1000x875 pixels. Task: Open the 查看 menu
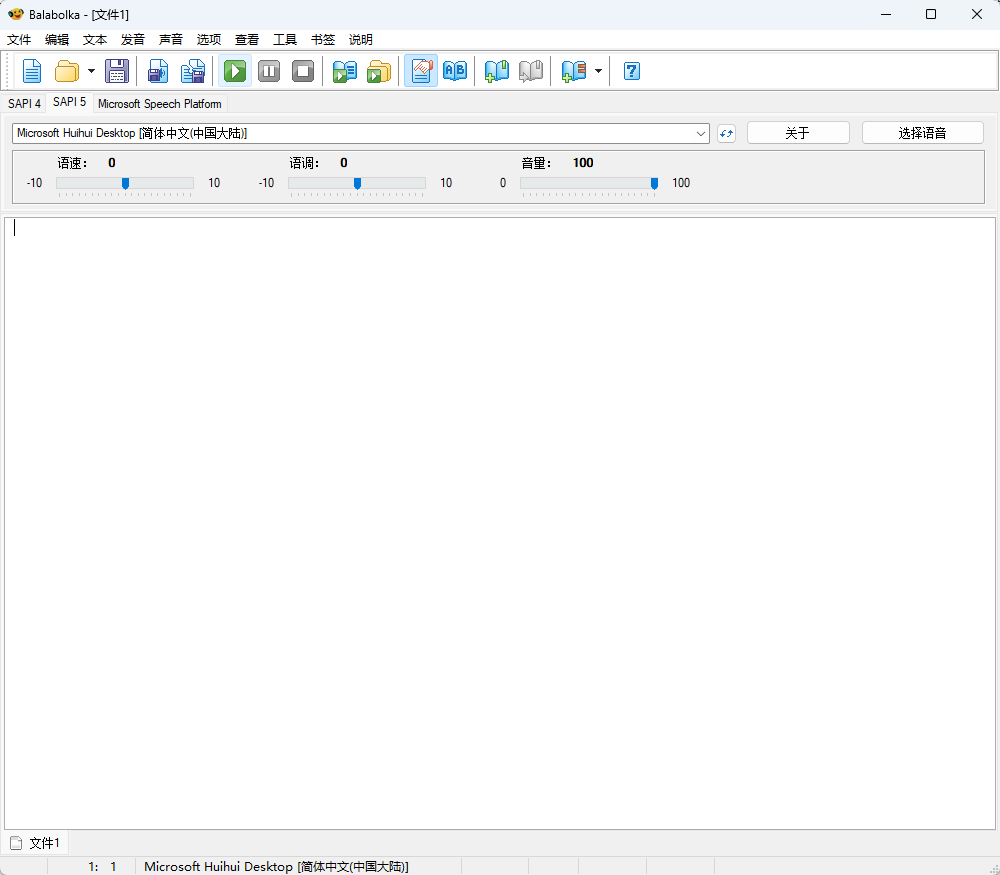[x=247, y=40]
